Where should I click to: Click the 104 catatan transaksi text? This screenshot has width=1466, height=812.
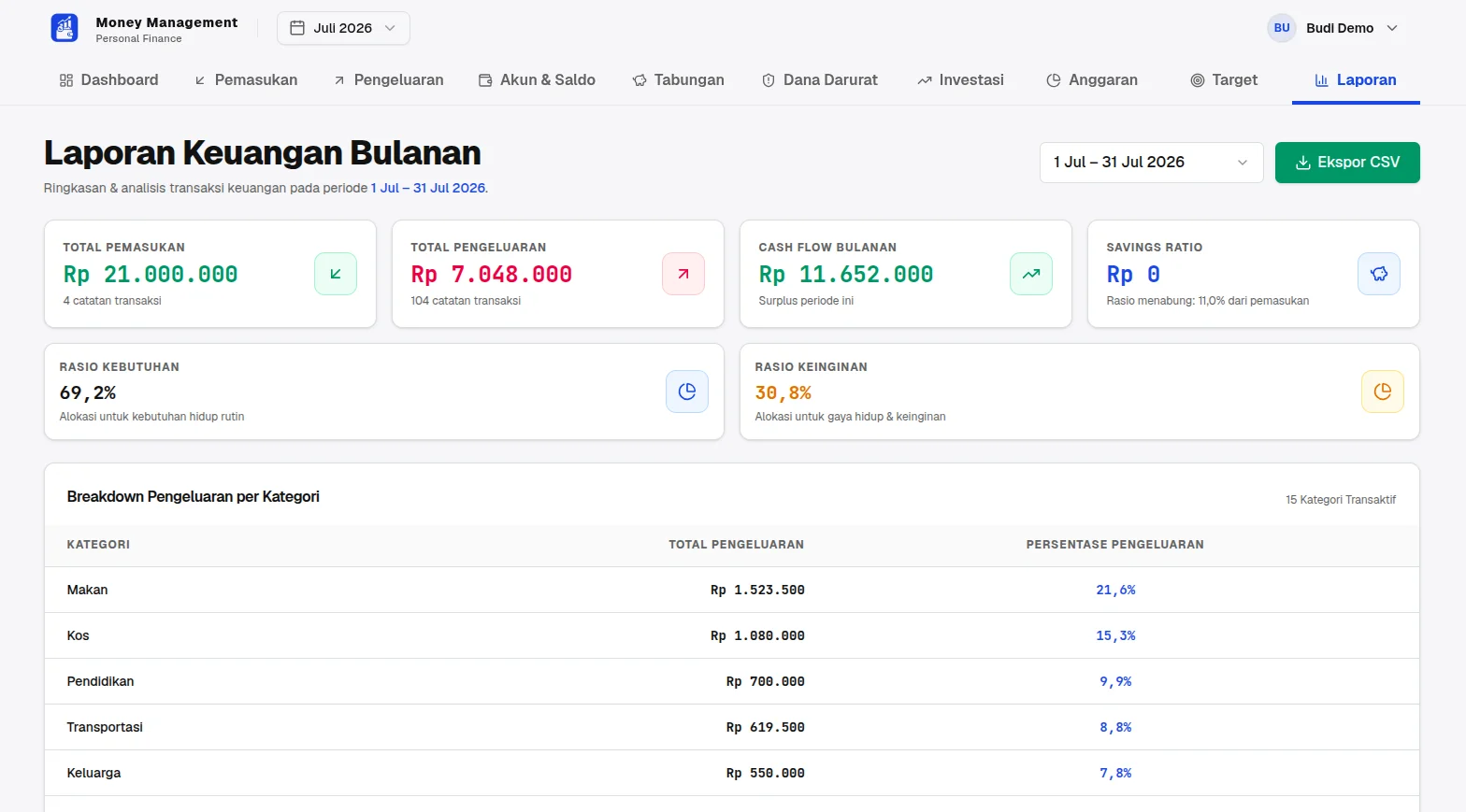click(x=466, y=301)
